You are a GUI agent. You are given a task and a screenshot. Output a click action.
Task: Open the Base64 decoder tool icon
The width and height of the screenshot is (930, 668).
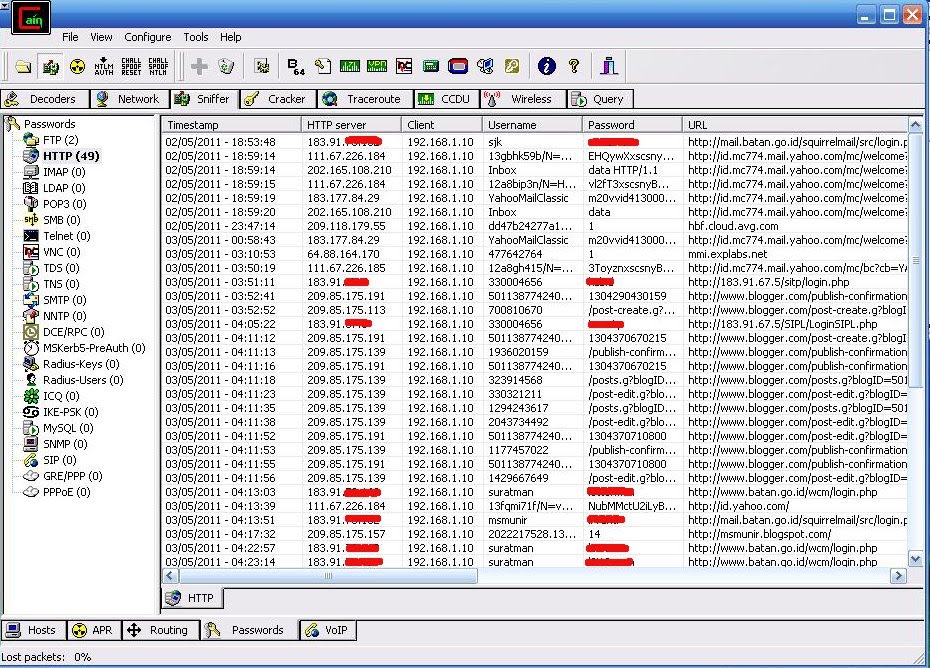pos(296,67)
